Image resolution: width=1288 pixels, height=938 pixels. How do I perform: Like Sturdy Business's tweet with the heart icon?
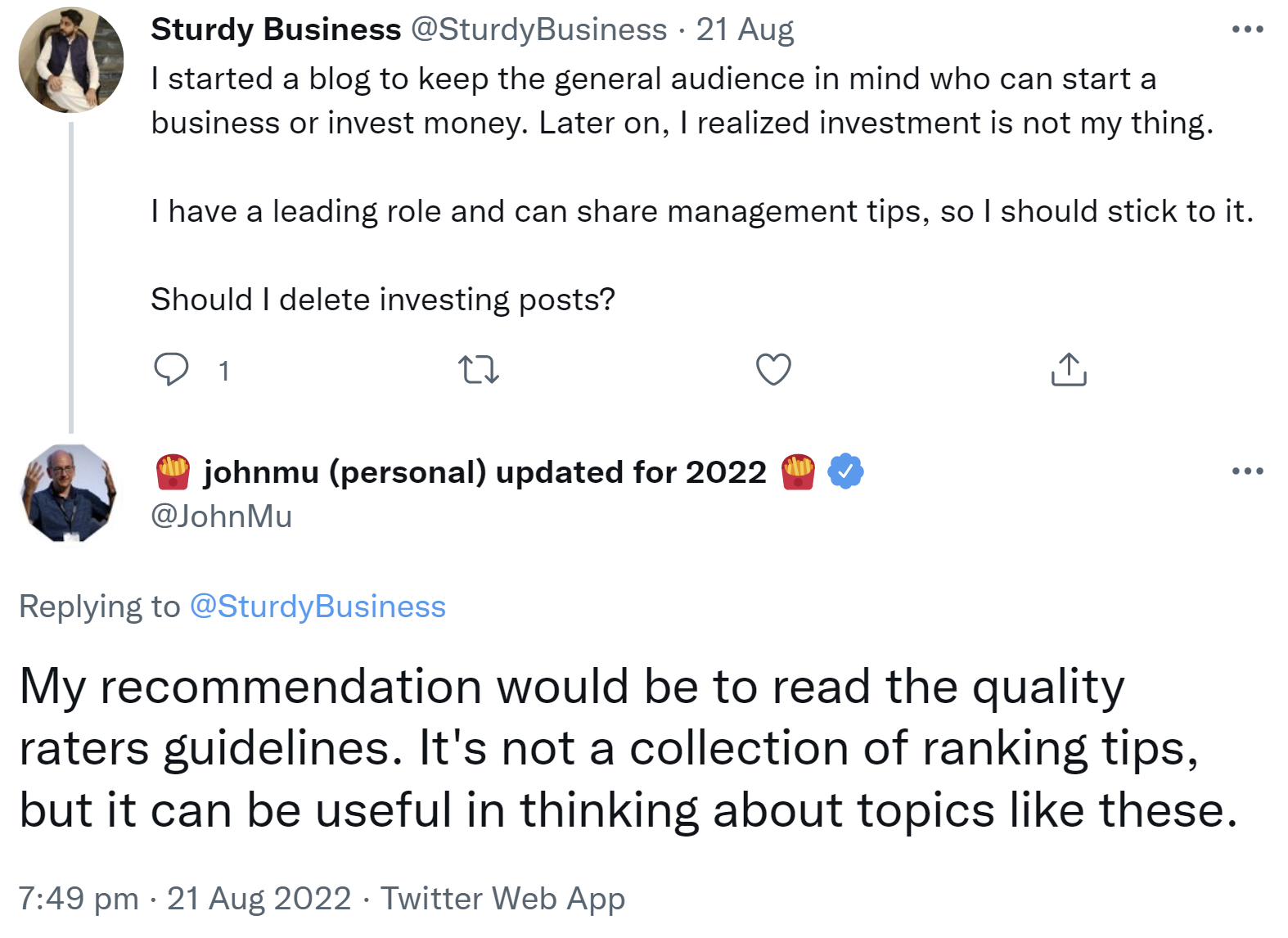pos(771,371)
